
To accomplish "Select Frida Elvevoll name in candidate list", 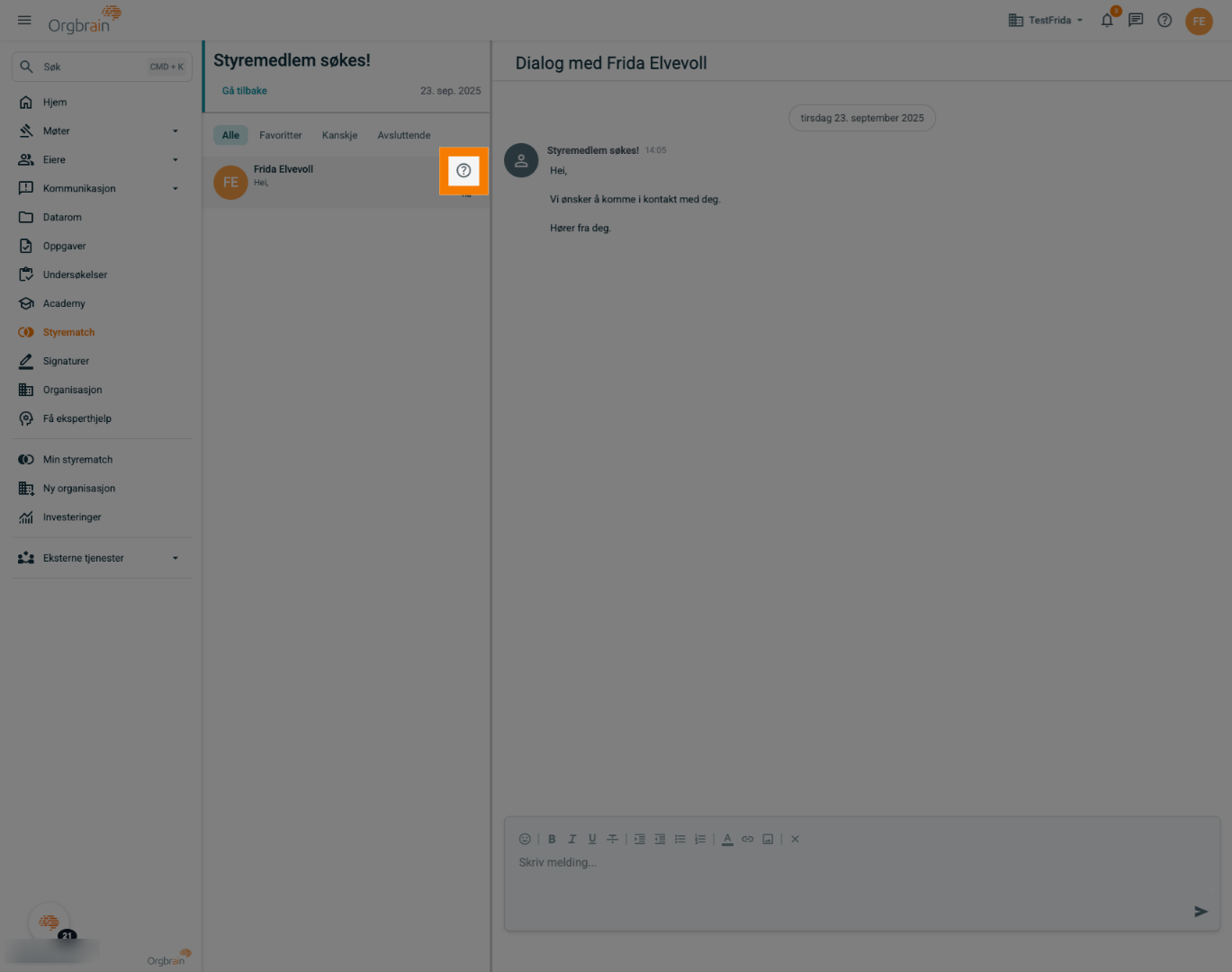I will tap(283, 169).
